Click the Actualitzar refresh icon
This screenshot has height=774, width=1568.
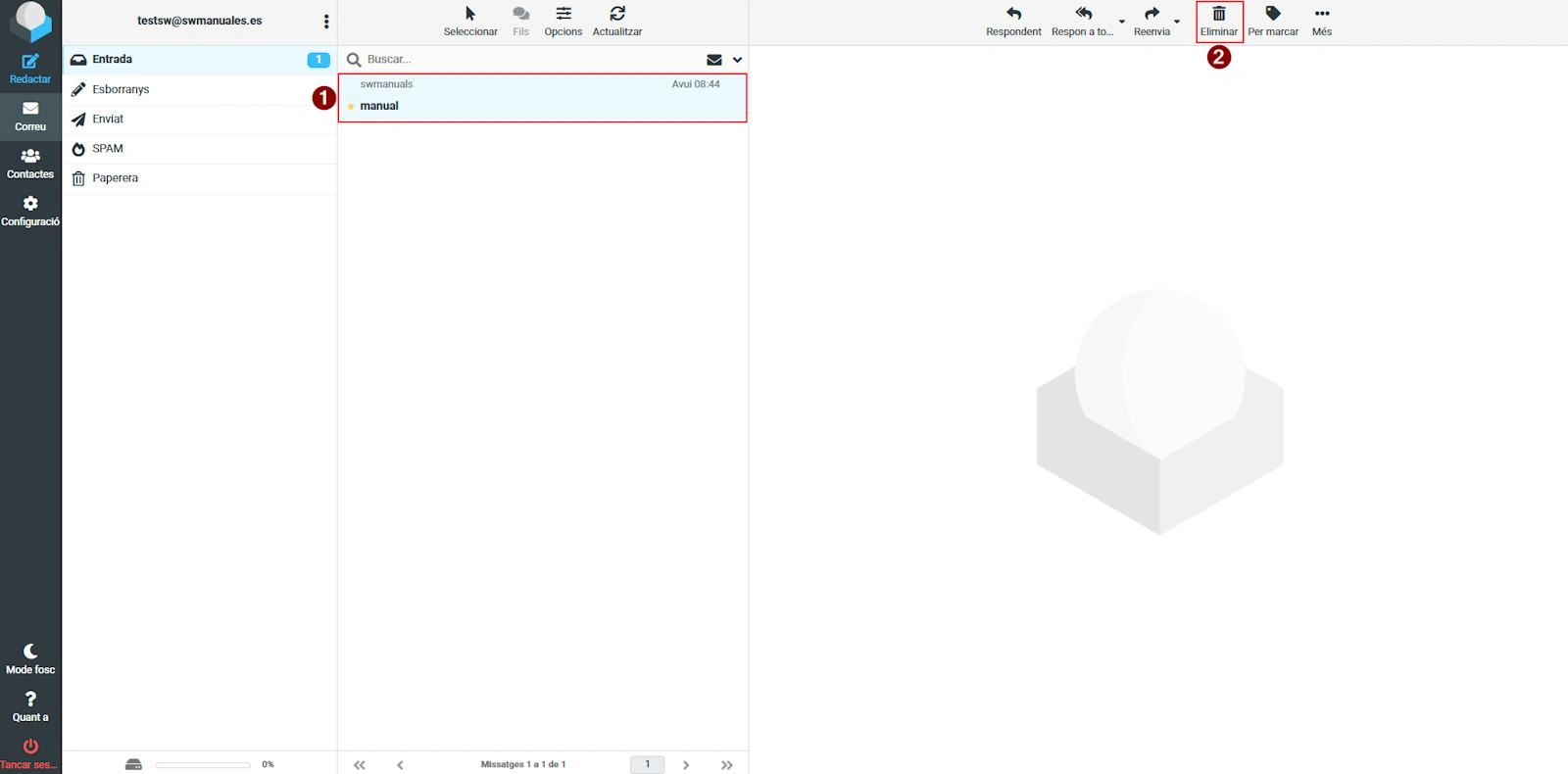(617, 15)
